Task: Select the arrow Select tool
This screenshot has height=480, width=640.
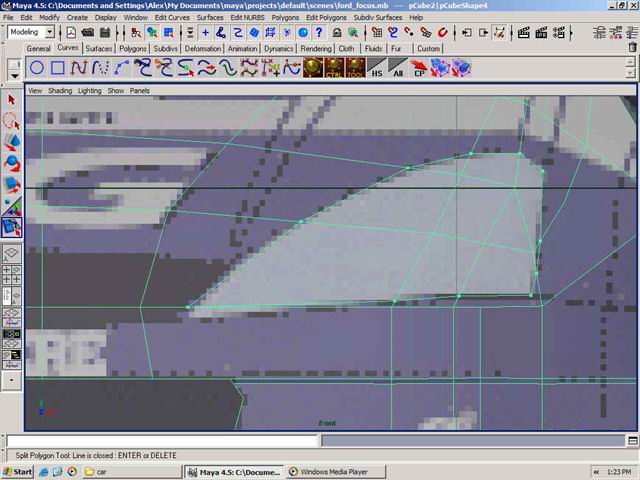Action: tap(12, 99)
